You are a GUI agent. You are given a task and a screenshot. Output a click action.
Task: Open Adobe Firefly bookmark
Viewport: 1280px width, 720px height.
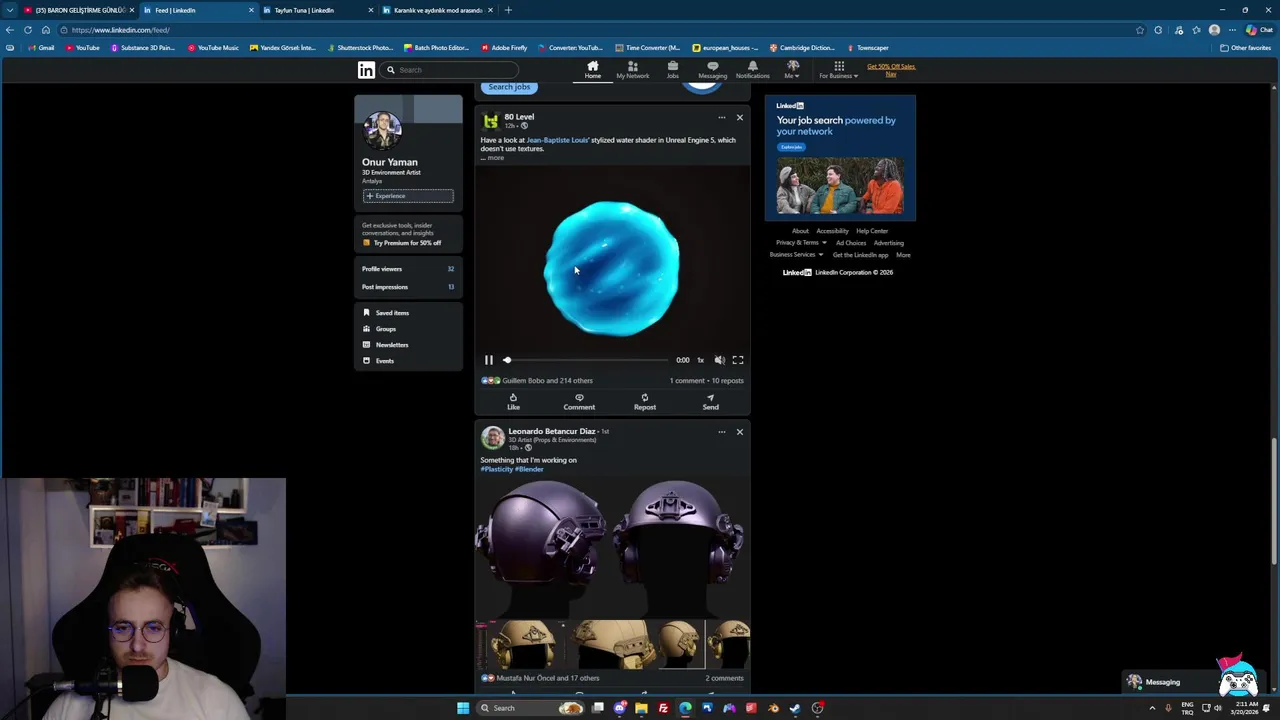[x=504, y=48]
